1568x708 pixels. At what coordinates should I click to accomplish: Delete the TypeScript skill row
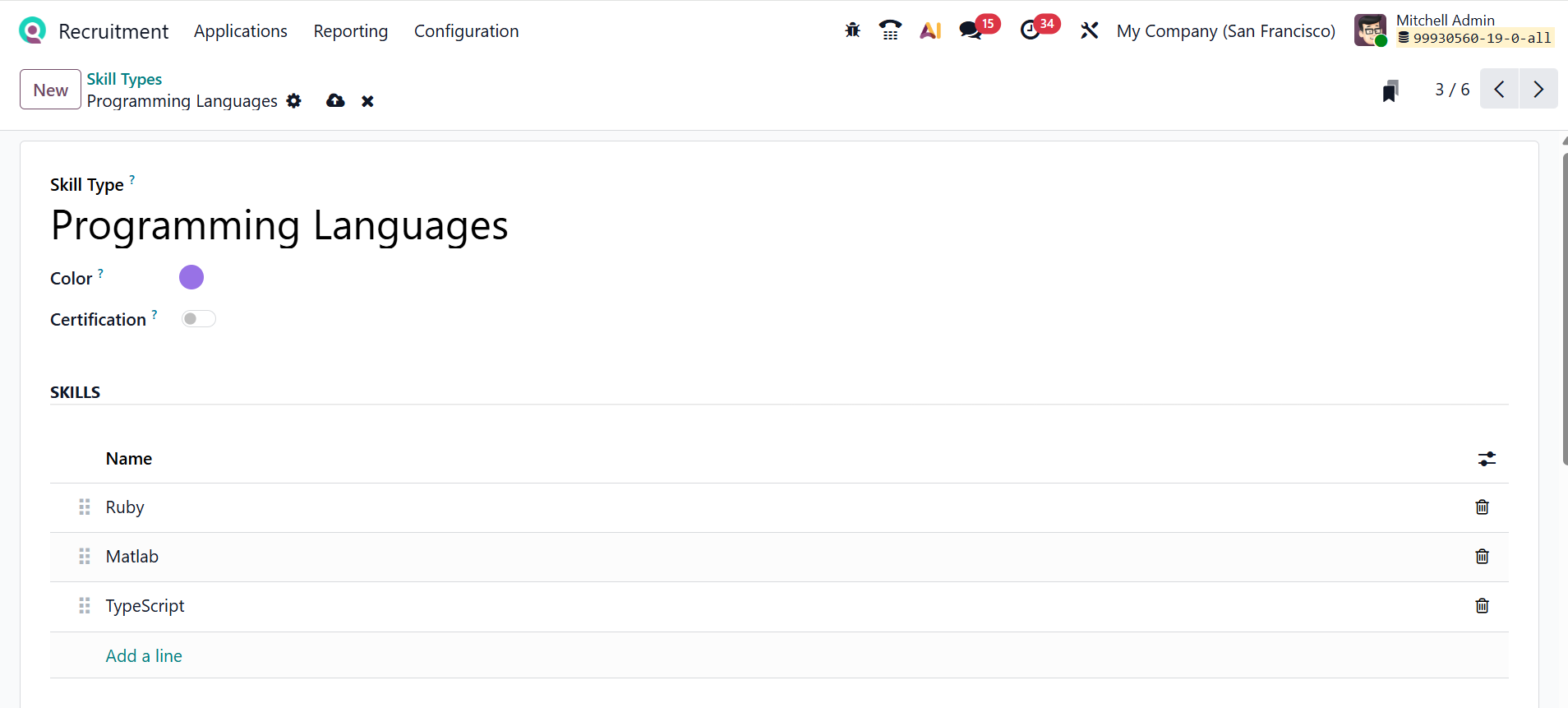point(1482,606)
